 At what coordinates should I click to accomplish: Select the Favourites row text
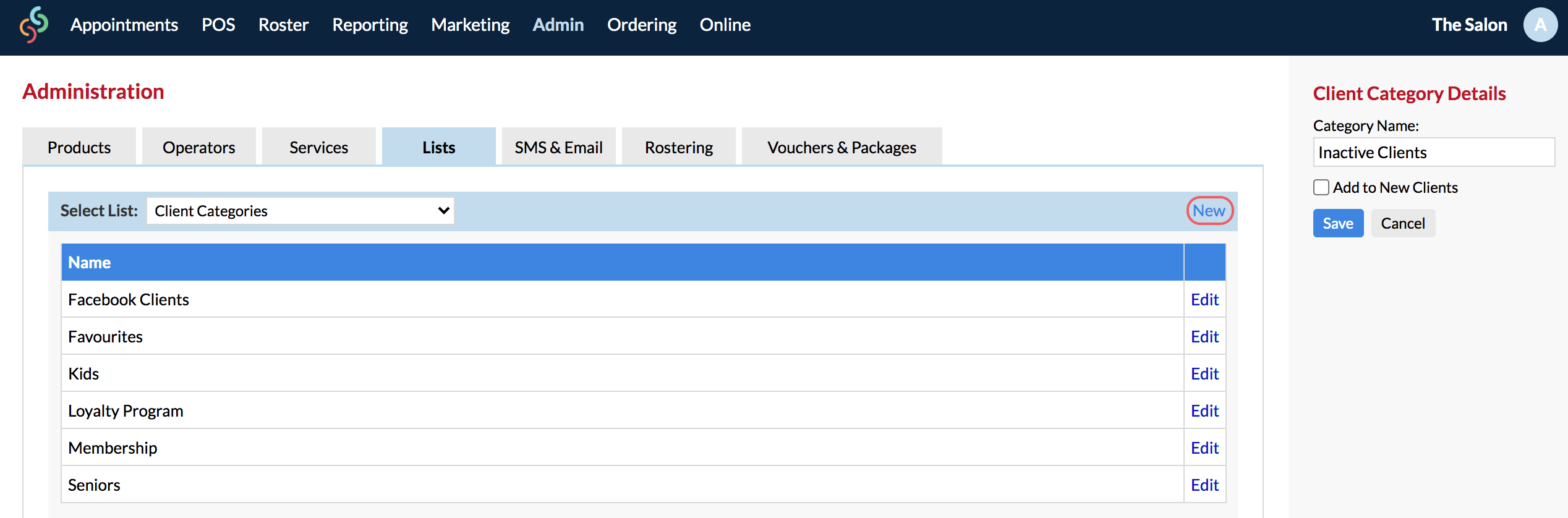coord(105,337)
